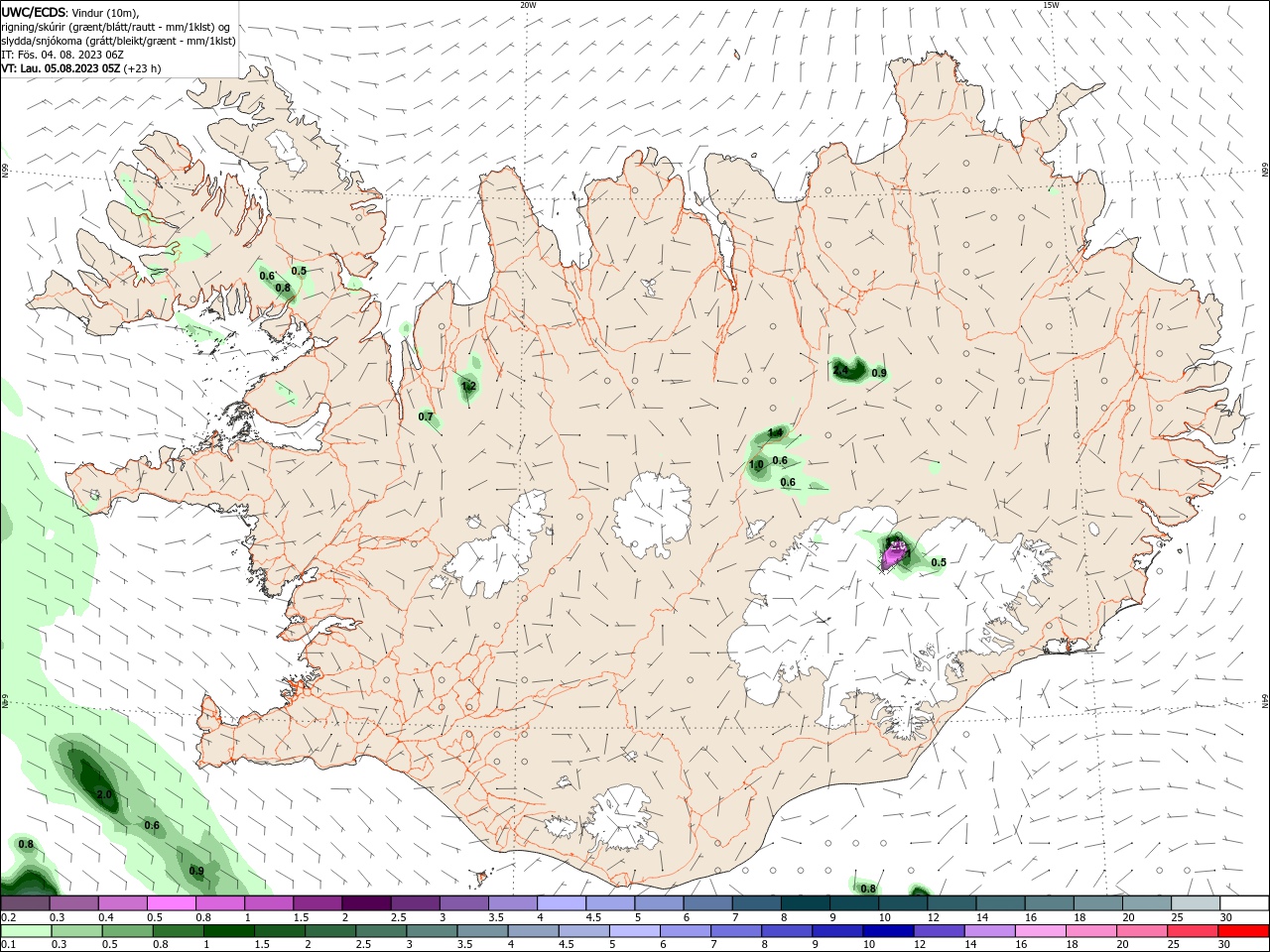This screenshot has width=1270, height=952.
Task: Pick the medium green rain-scale swatch starting at 0.5
Action: (x=127, y=931)
